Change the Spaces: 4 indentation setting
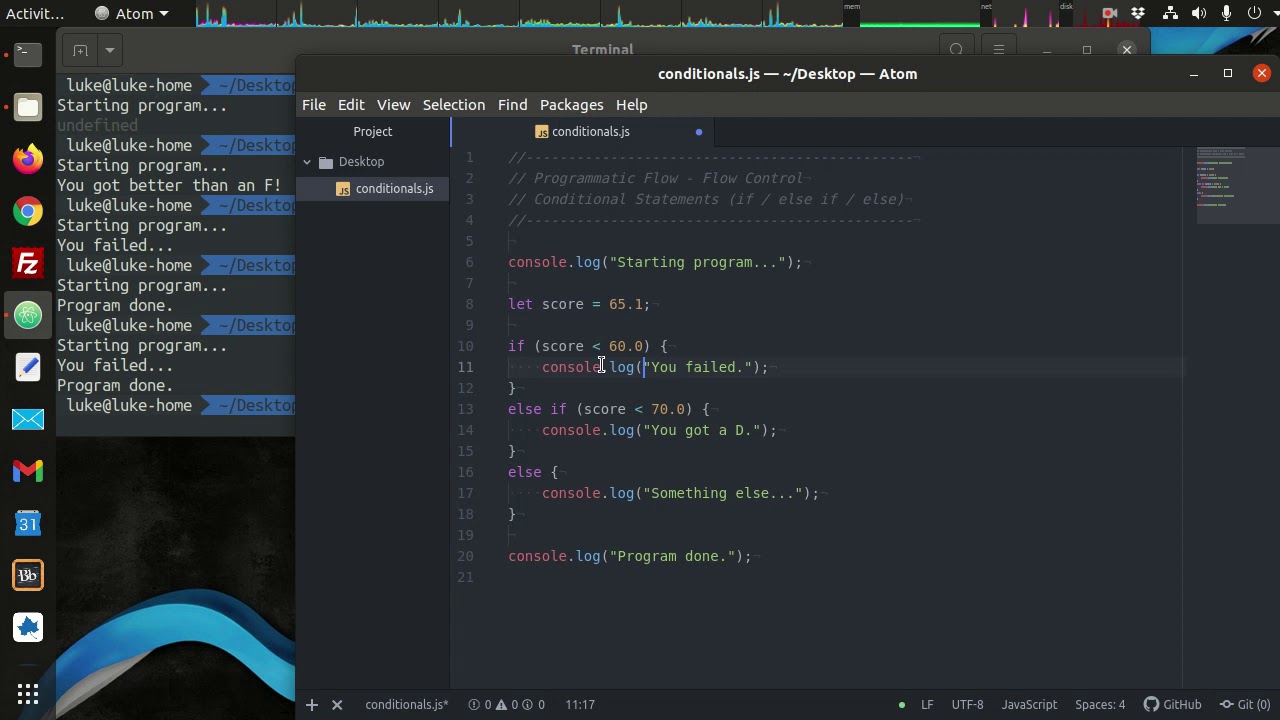 coord(1100,705)
